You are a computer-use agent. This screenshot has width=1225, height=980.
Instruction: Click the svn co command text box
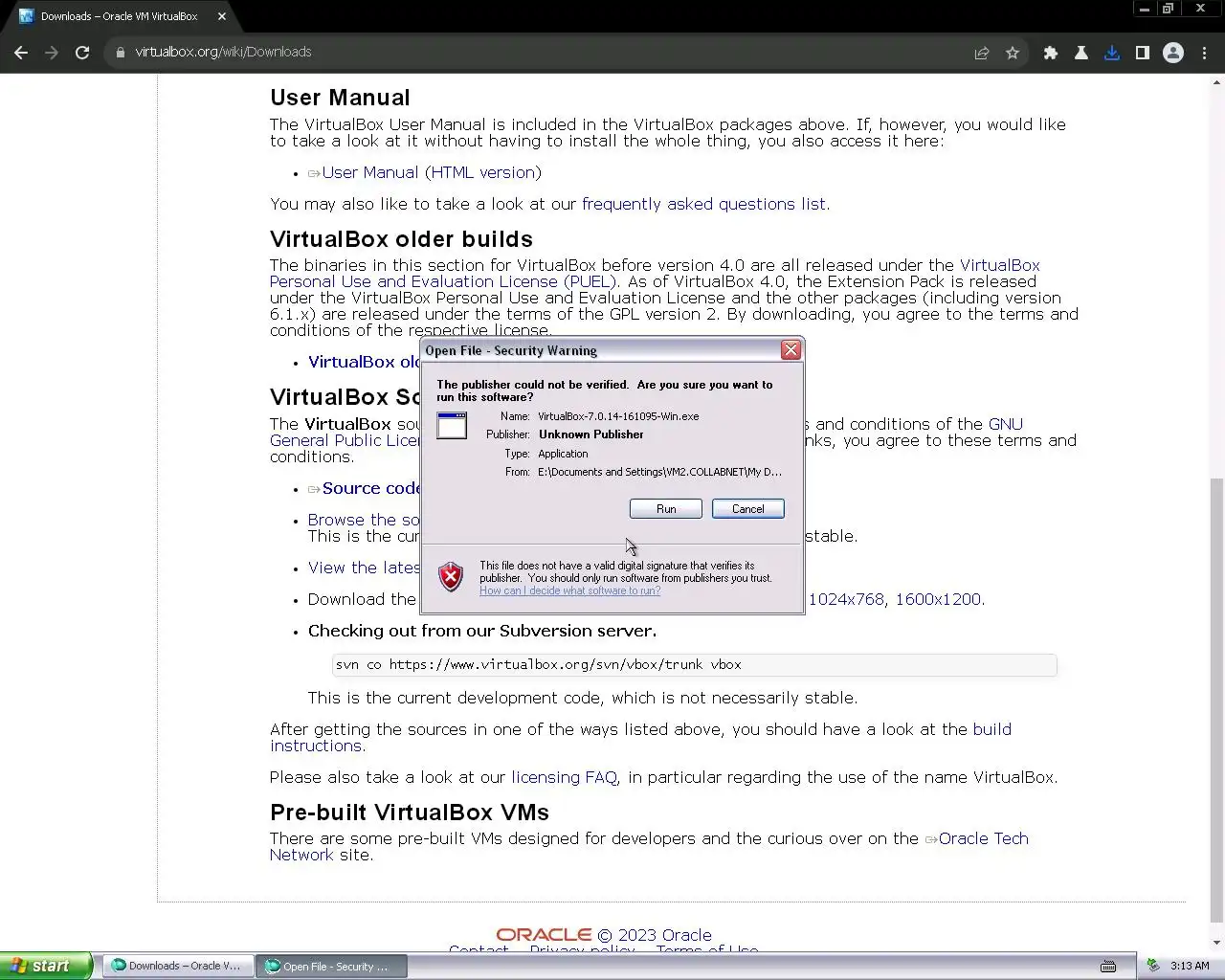click(x=694, y=665)
